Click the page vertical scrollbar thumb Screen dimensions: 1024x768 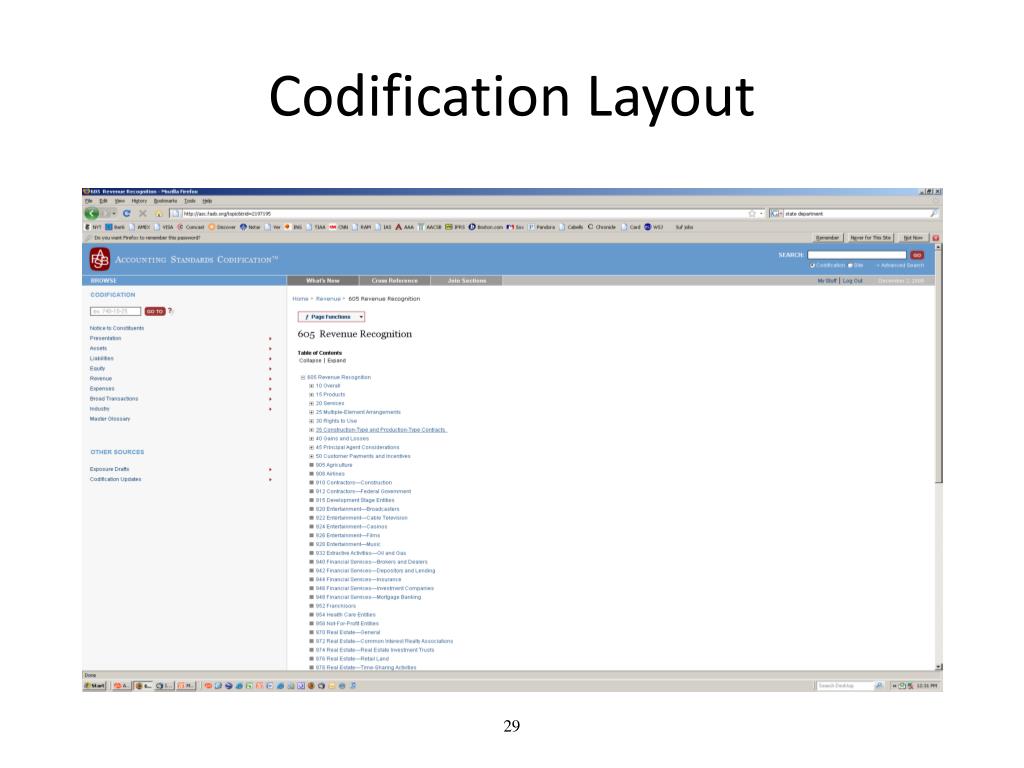[x=938, y=366]
